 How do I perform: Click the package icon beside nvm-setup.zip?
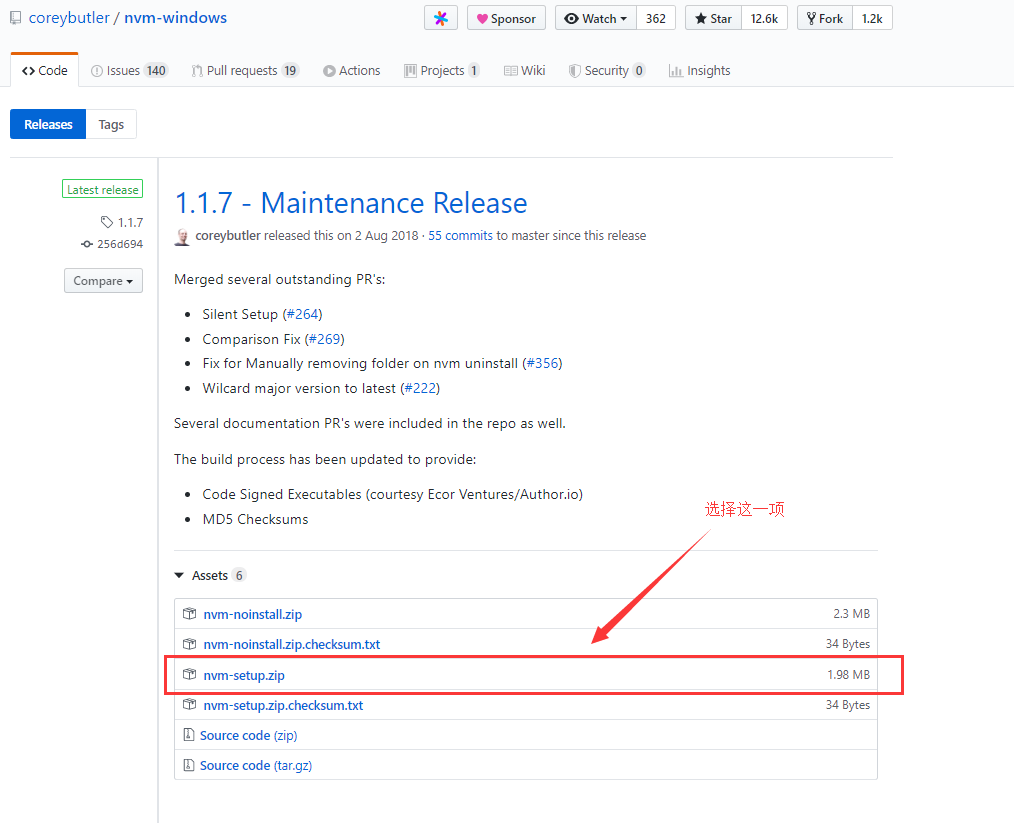coord(189,674)
